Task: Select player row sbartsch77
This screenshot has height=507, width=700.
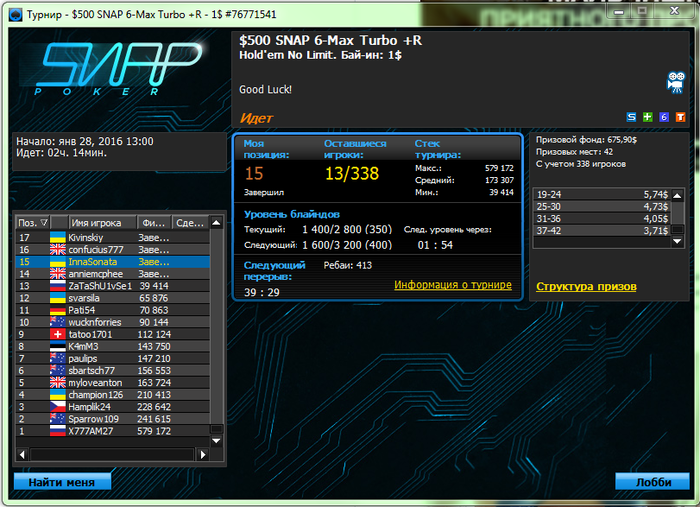Action: point(113,370)
